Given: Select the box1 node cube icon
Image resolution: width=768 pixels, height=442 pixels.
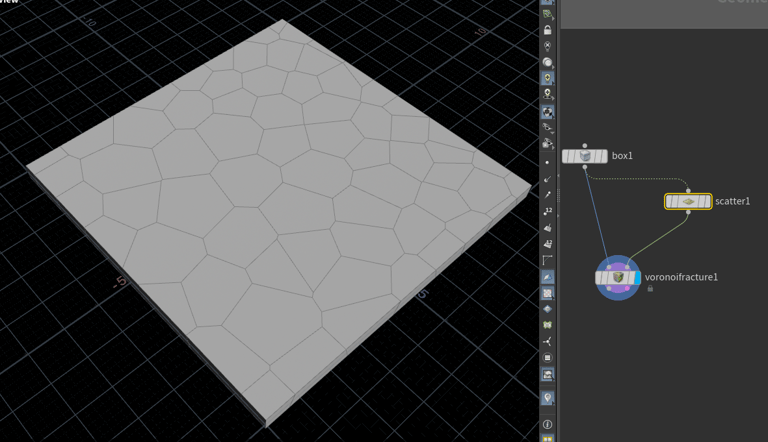Looking at the screenshot, I should coord(585,156).
